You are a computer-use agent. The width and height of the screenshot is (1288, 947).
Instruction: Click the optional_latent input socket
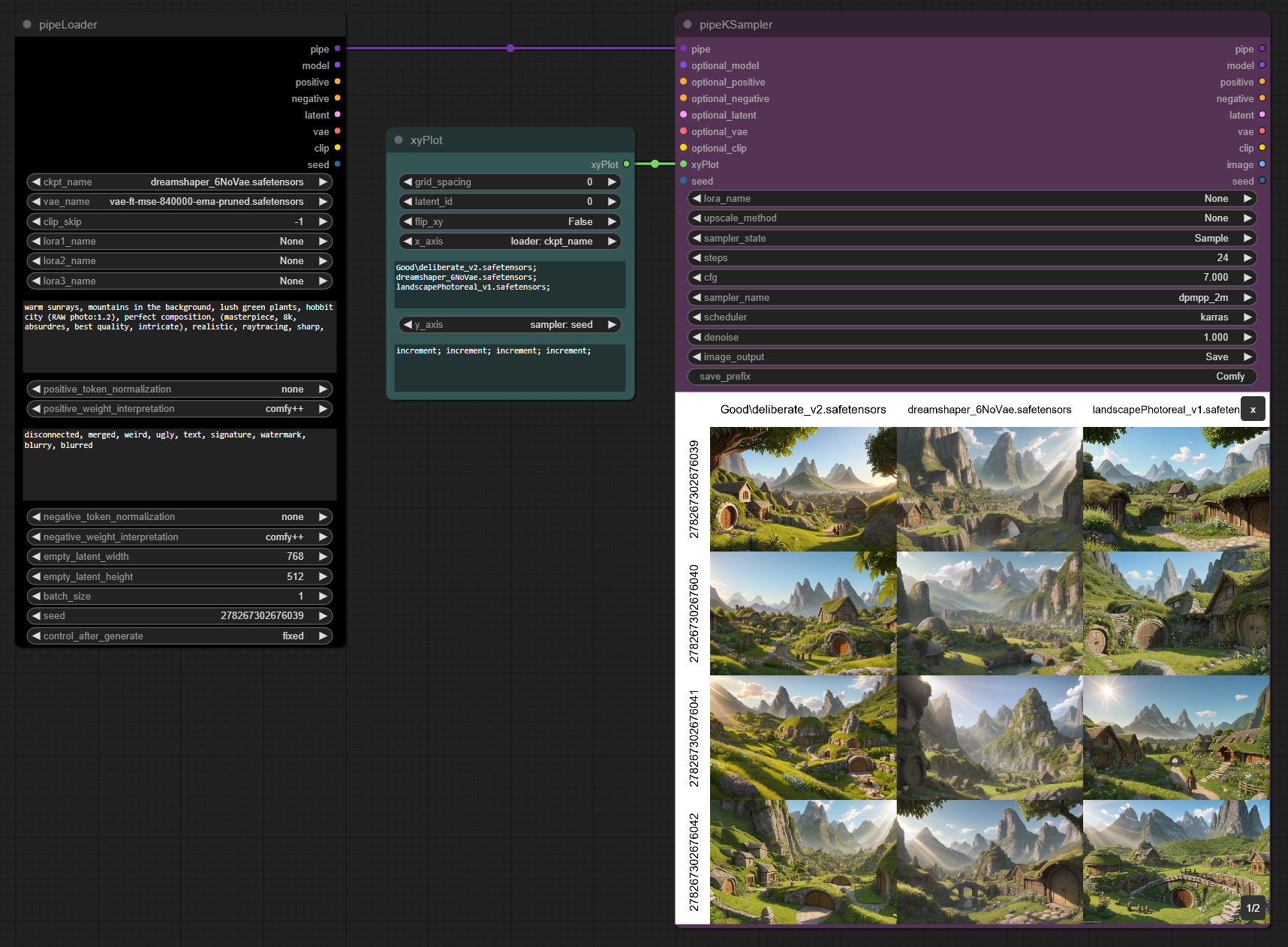click(683, 115)
